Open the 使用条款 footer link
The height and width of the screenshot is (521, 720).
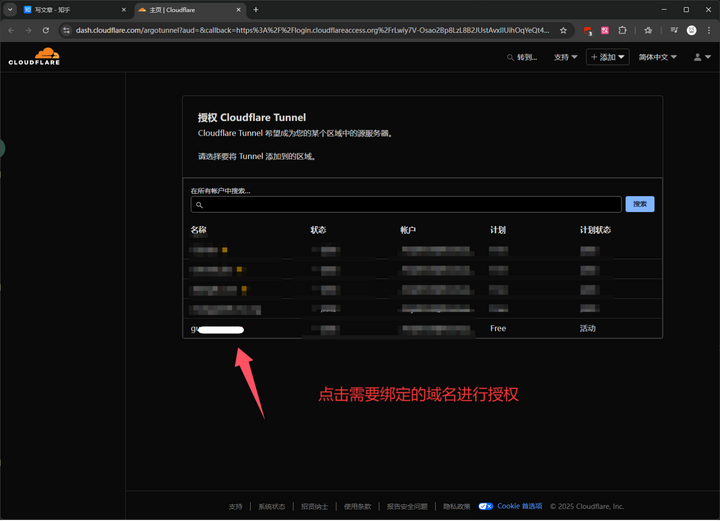pos(357,507)
